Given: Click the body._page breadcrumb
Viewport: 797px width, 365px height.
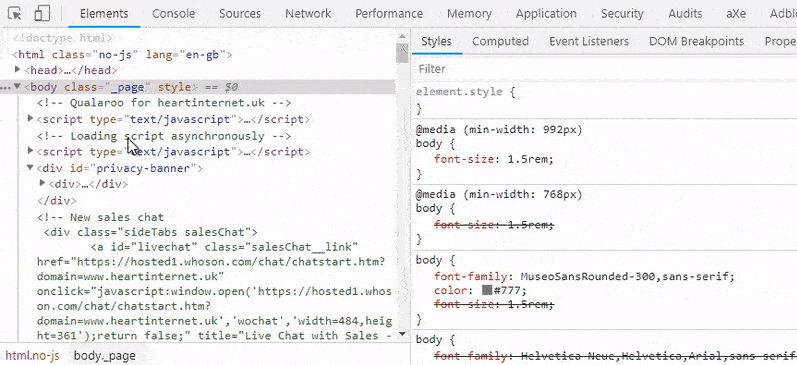Looking at the screenshot, I should [x=105, y=355].
